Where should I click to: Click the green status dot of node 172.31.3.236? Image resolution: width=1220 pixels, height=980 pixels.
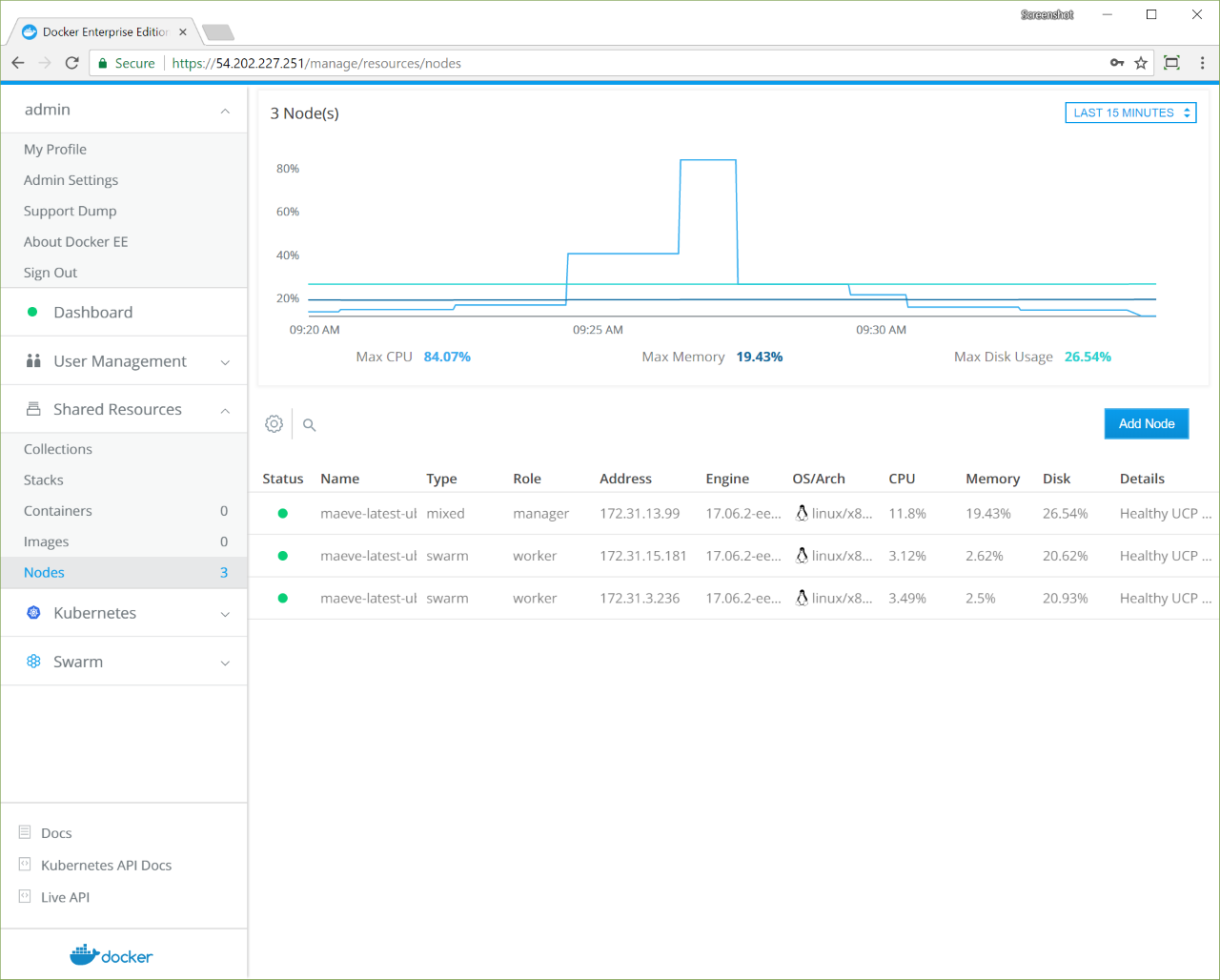click(282, 598)
